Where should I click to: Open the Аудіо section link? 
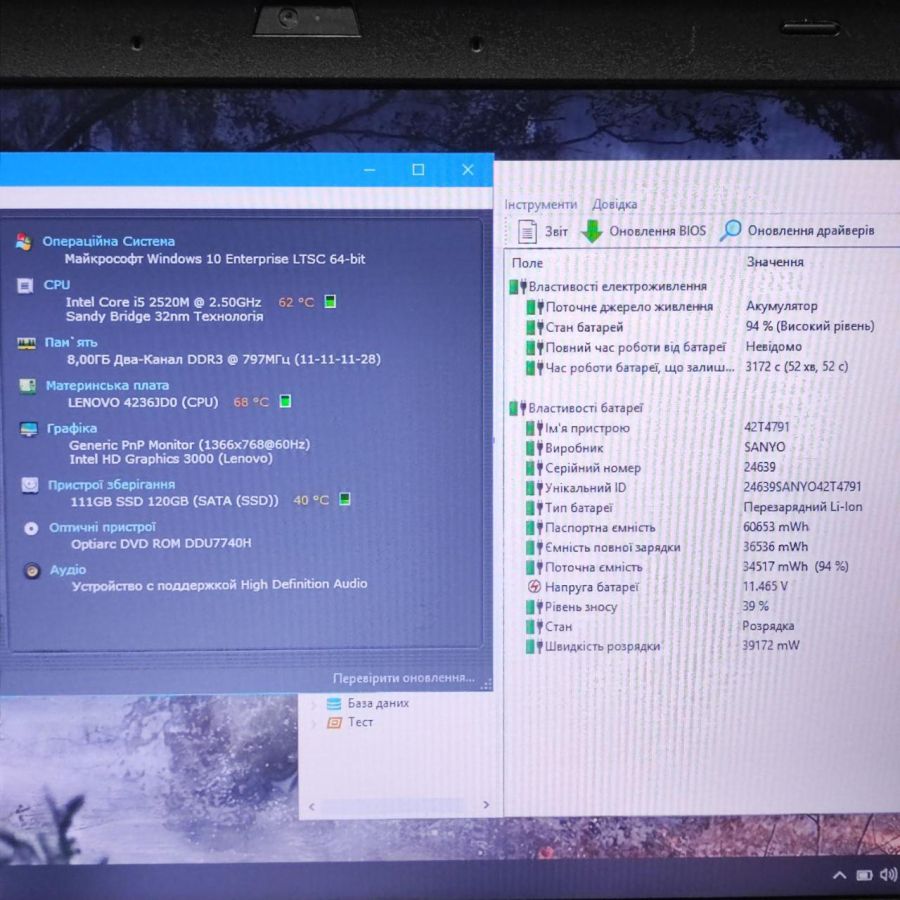point(68,570)
